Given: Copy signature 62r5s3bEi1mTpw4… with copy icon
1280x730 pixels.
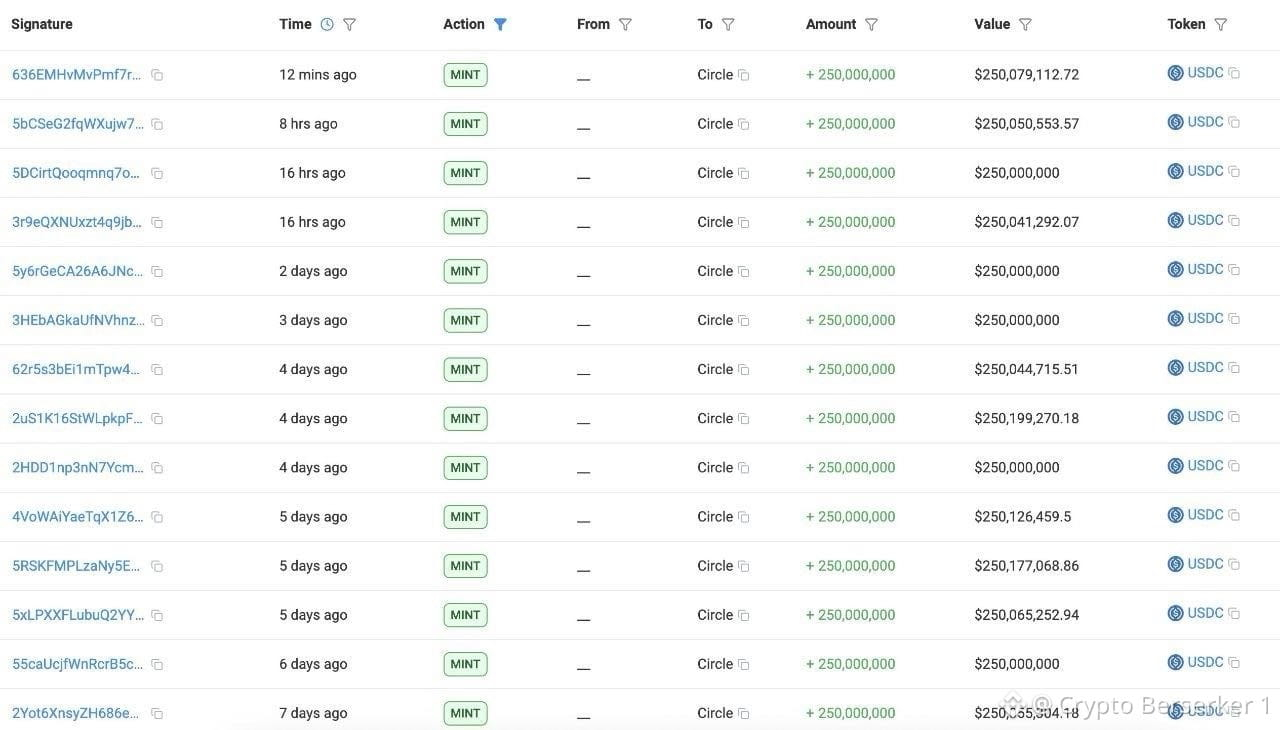Looking at the screenshot, I should (157, 369).
